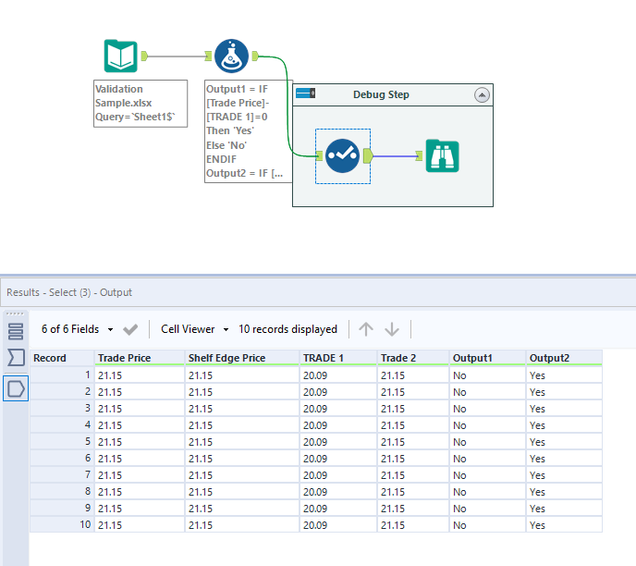This screenshot has height=566, width=636.
Task: Go to previous record with up arrow
Action: [x=366, y=329]
